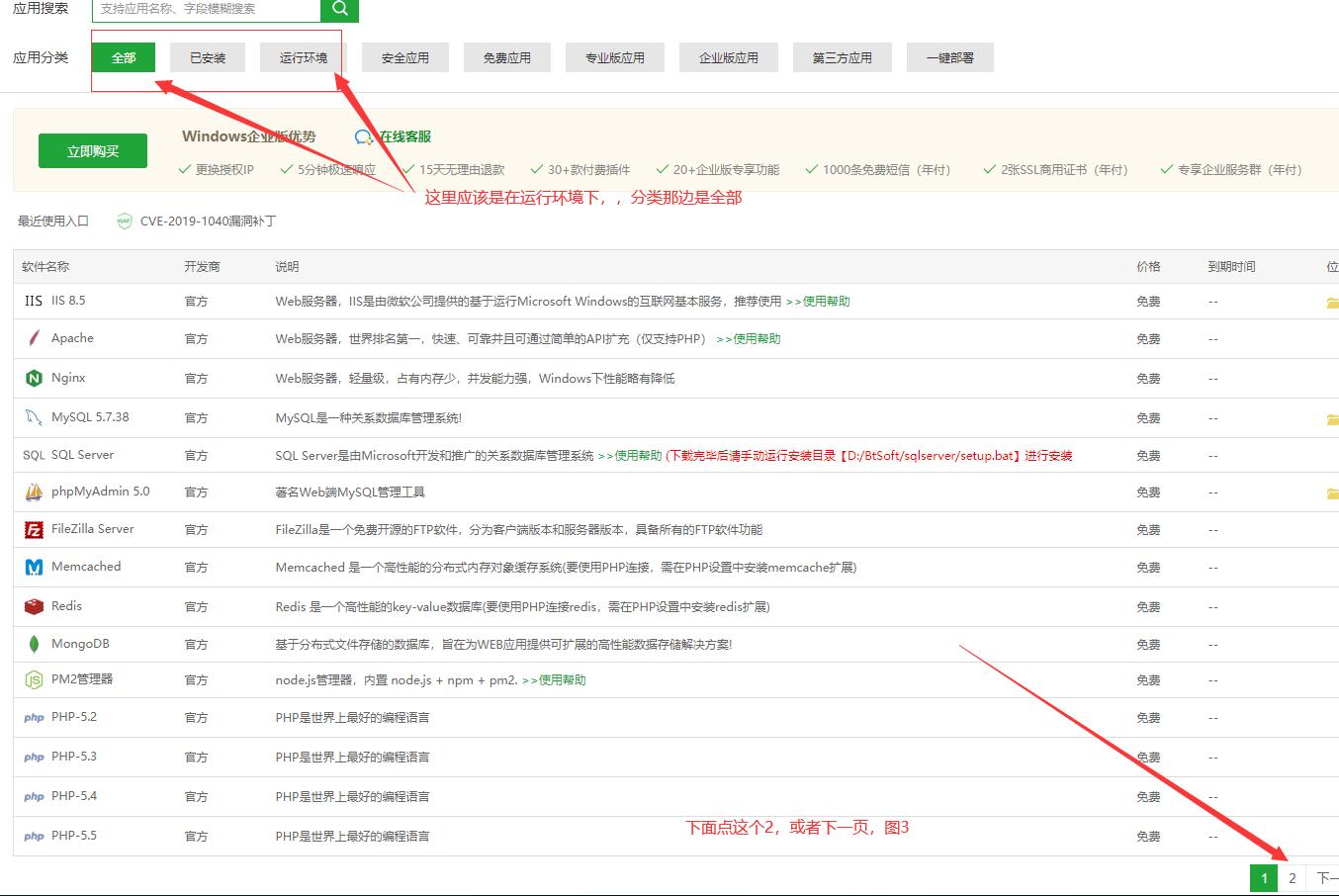Select the 企业版应用 category tab
This screenshot has height=896, width=1339.
pos(729,57)
